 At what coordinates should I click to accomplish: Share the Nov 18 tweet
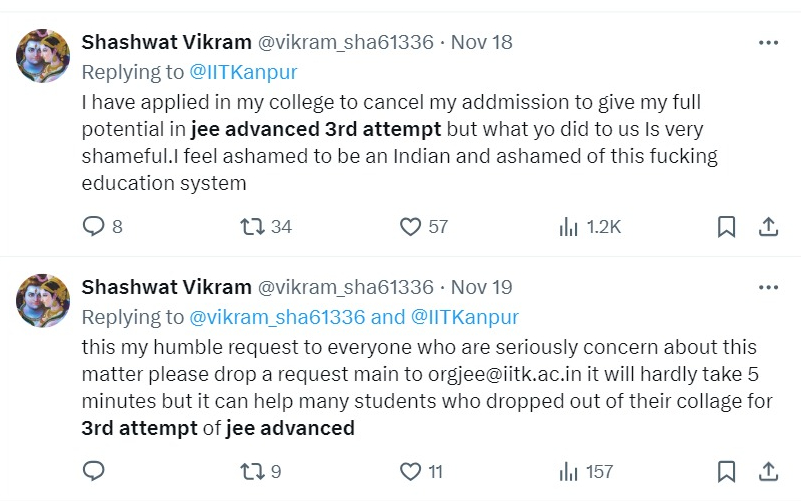coord(768,227)
